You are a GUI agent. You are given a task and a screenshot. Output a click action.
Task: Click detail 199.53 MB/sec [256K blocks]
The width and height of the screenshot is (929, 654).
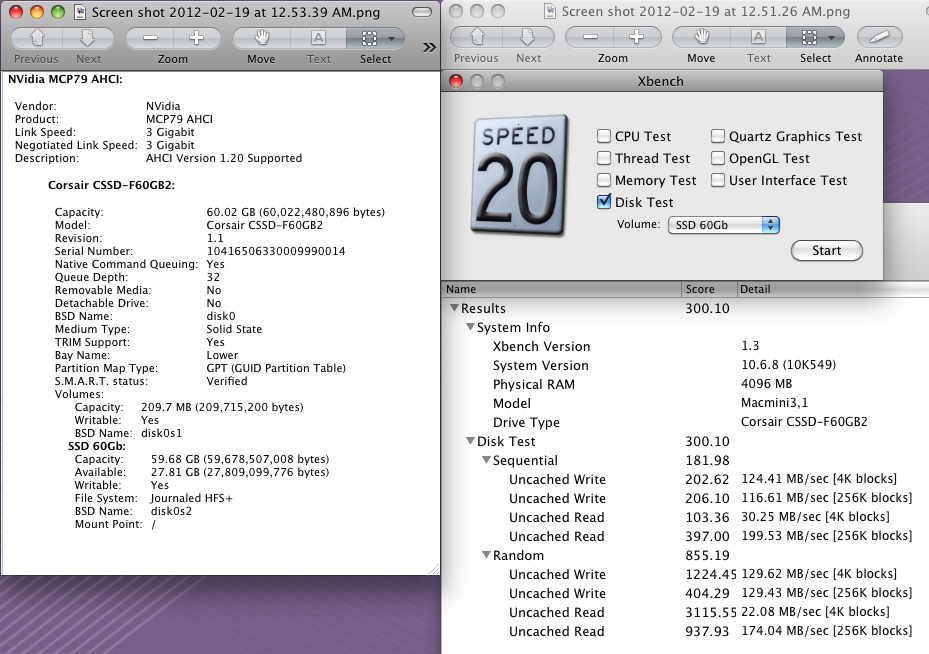(x=827, y=536)
